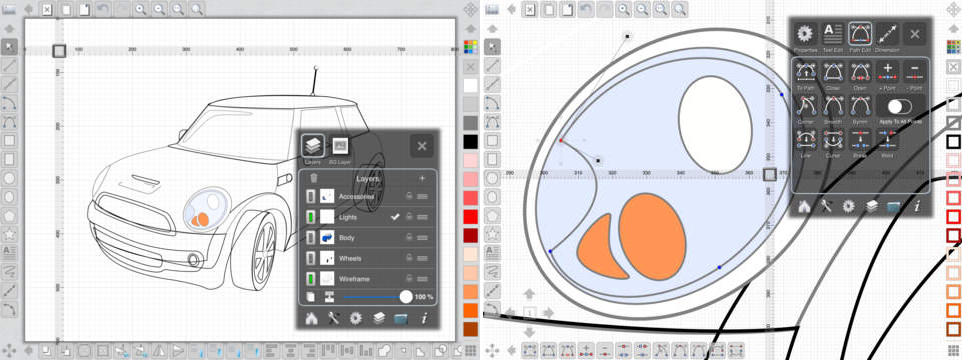Toggle visibility of Wireframe layer
This screenshot has width=962, height=360.
[311, 279]
